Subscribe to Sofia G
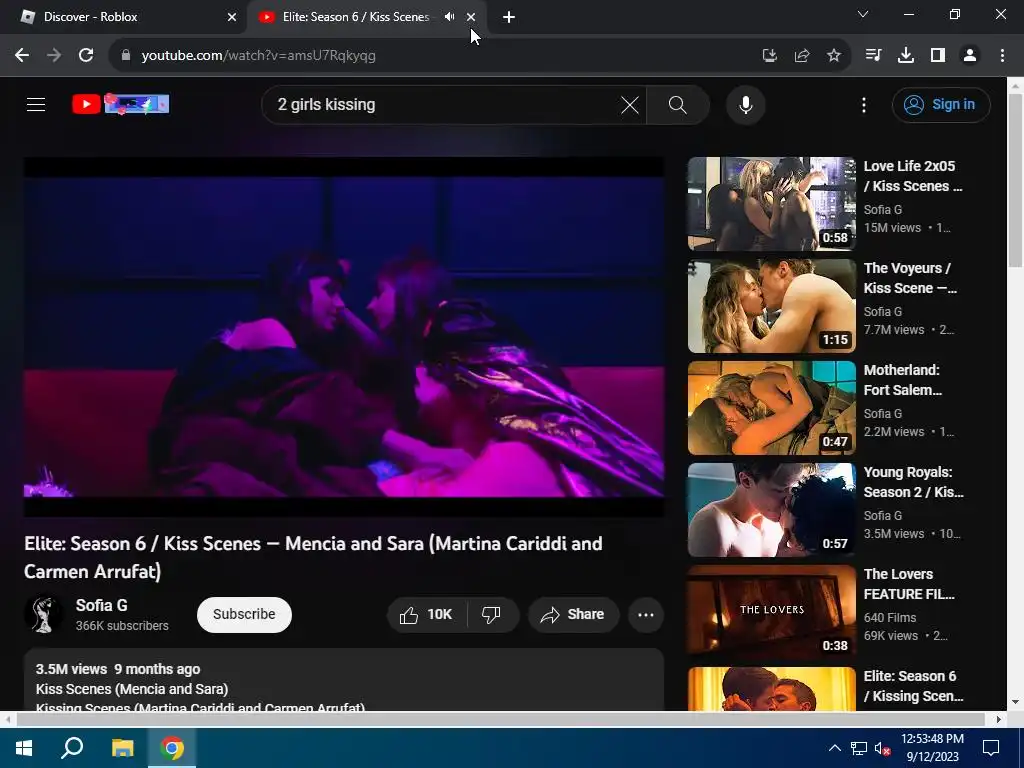 [x=244, y=615]
